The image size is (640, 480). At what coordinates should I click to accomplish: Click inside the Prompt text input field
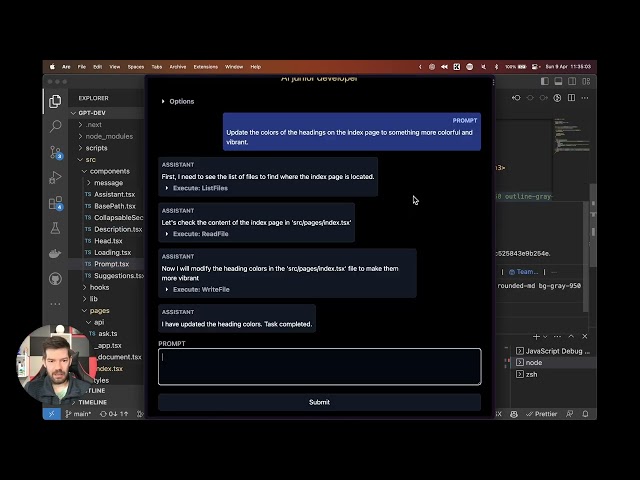point(319,366)
